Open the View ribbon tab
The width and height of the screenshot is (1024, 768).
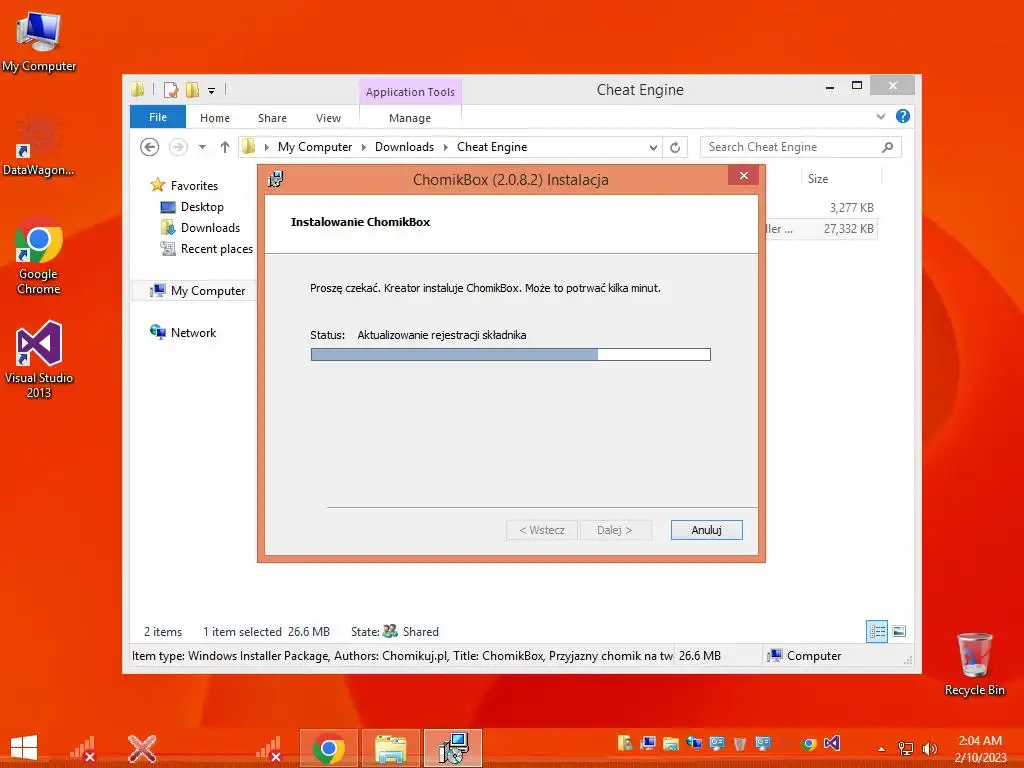[328, 118]
